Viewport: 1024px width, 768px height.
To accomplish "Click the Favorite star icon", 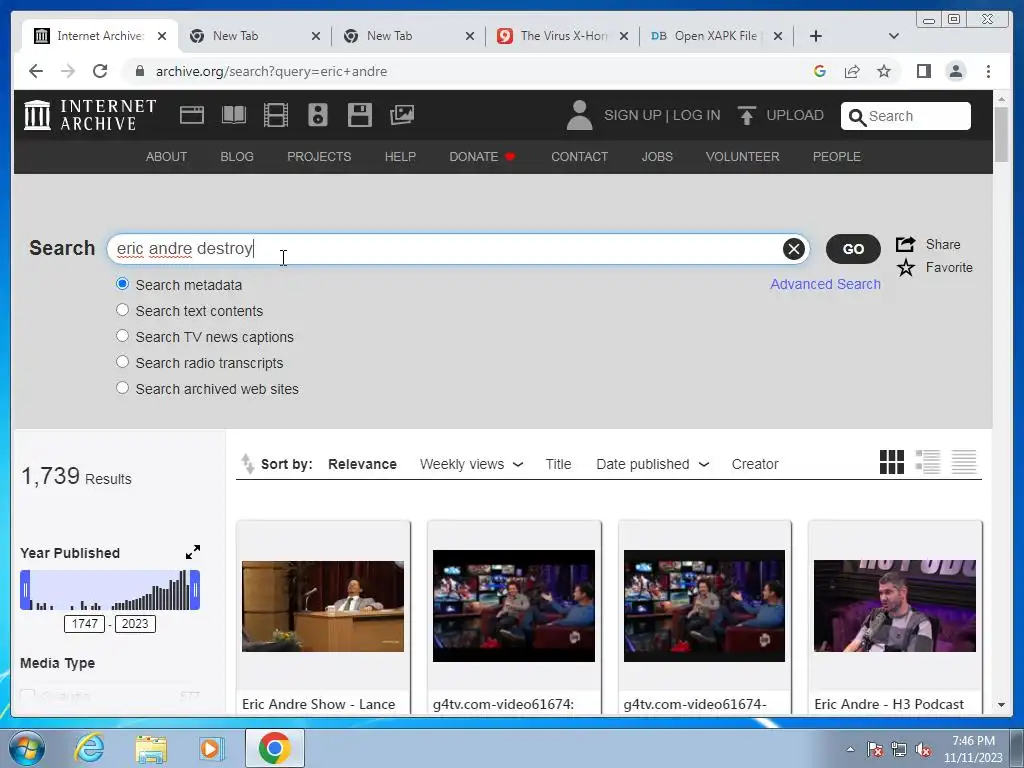I will 906,268.
